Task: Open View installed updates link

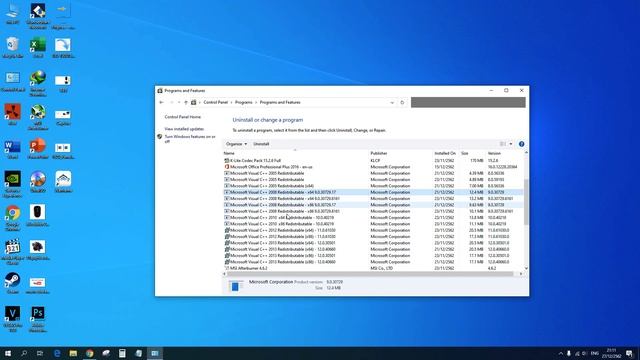Action: click(x=184, y=129)
